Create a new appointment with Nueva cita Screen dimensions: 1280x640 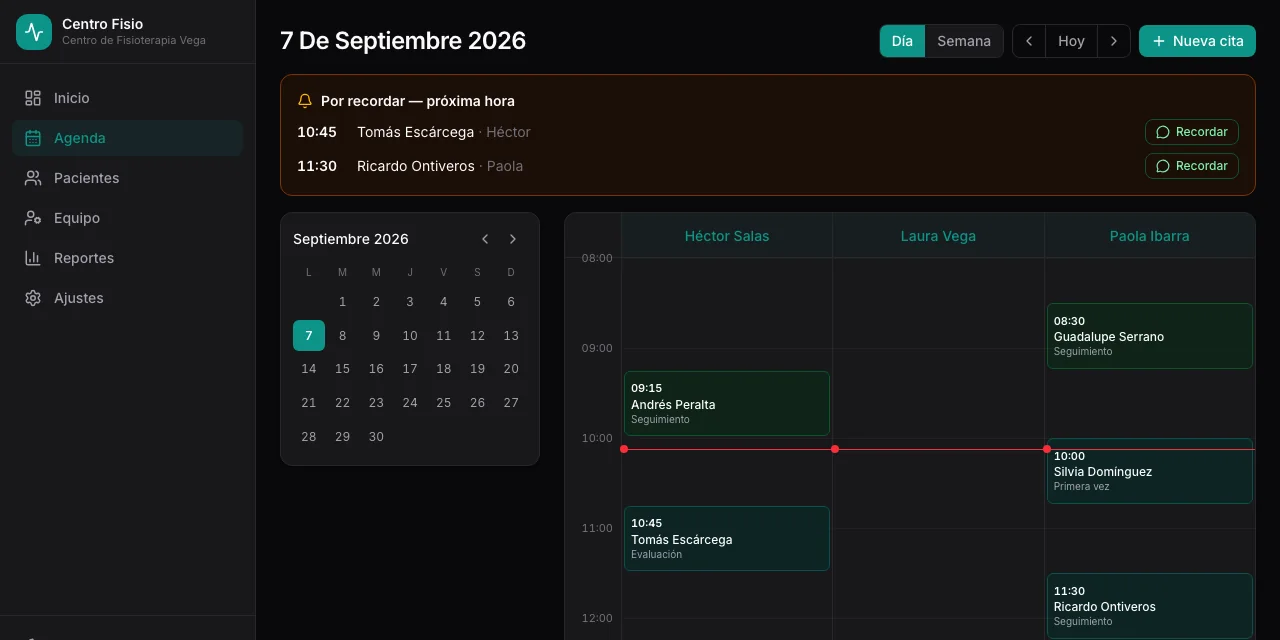pyautogui.click(x=1197, y=41)
